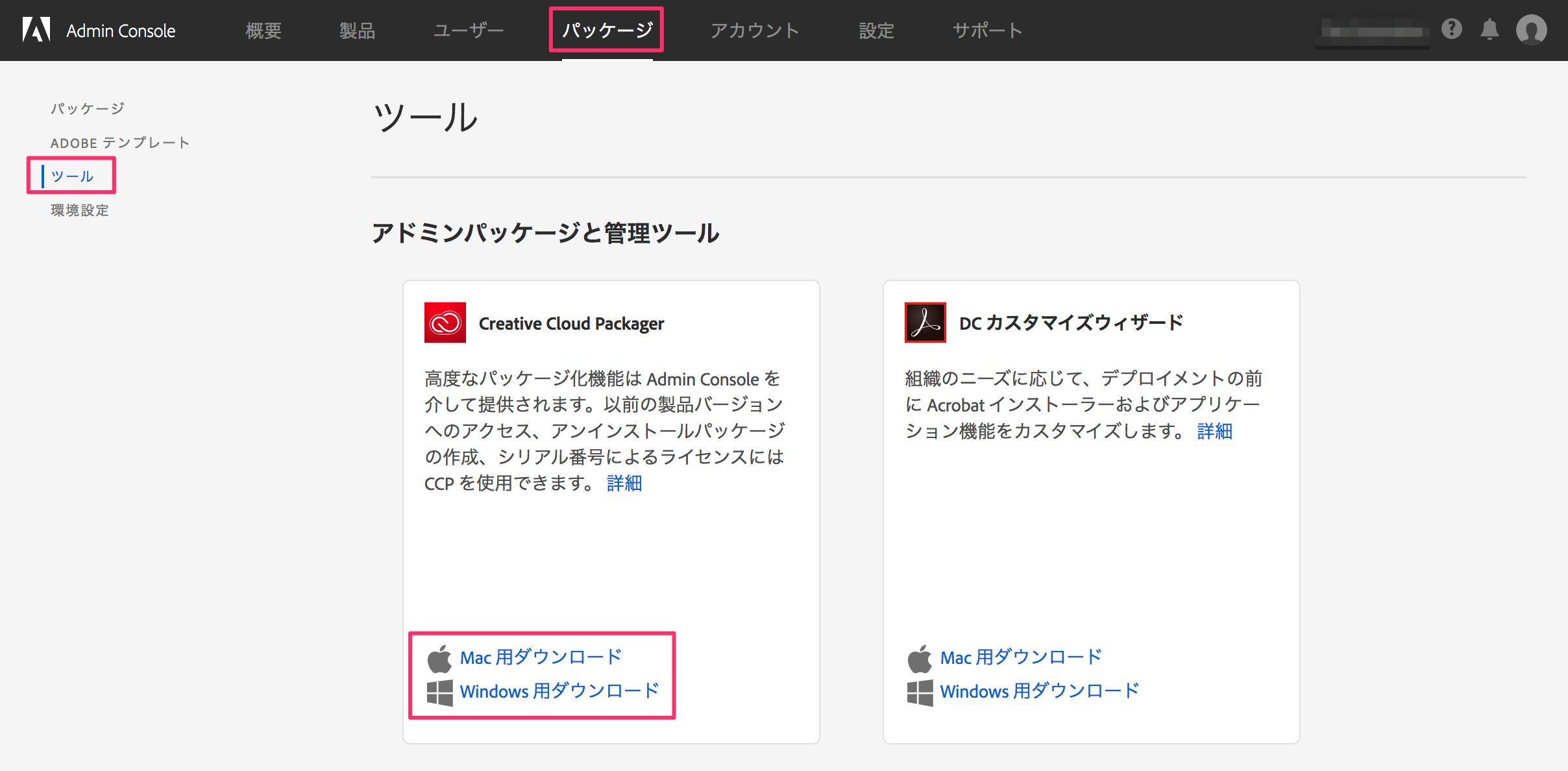Switch to the 製品 tab
The image size is (1568, 771).
pos(357,31)
